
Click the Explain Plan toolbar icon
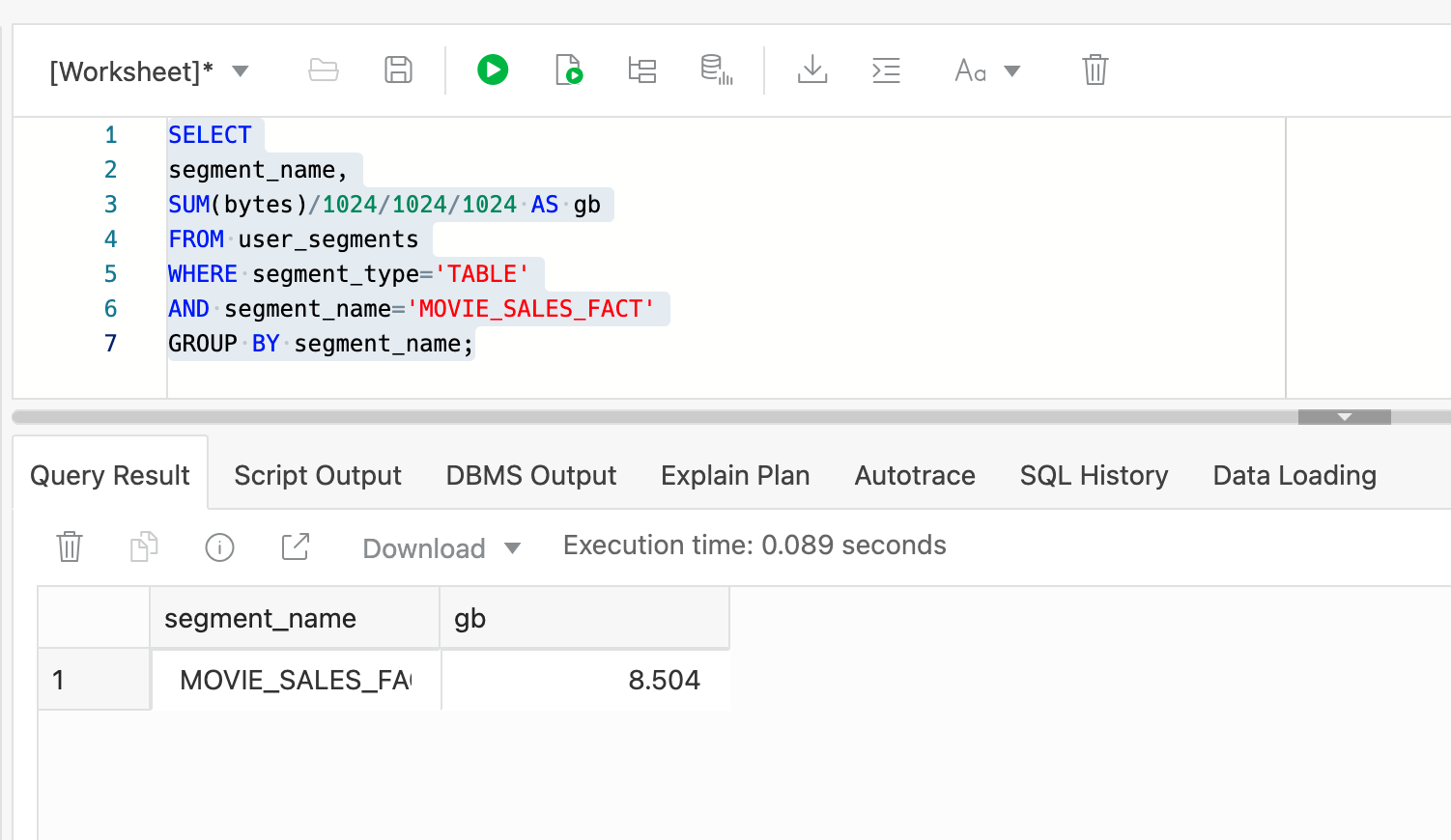pyautogui.click(x=642, y=70)
